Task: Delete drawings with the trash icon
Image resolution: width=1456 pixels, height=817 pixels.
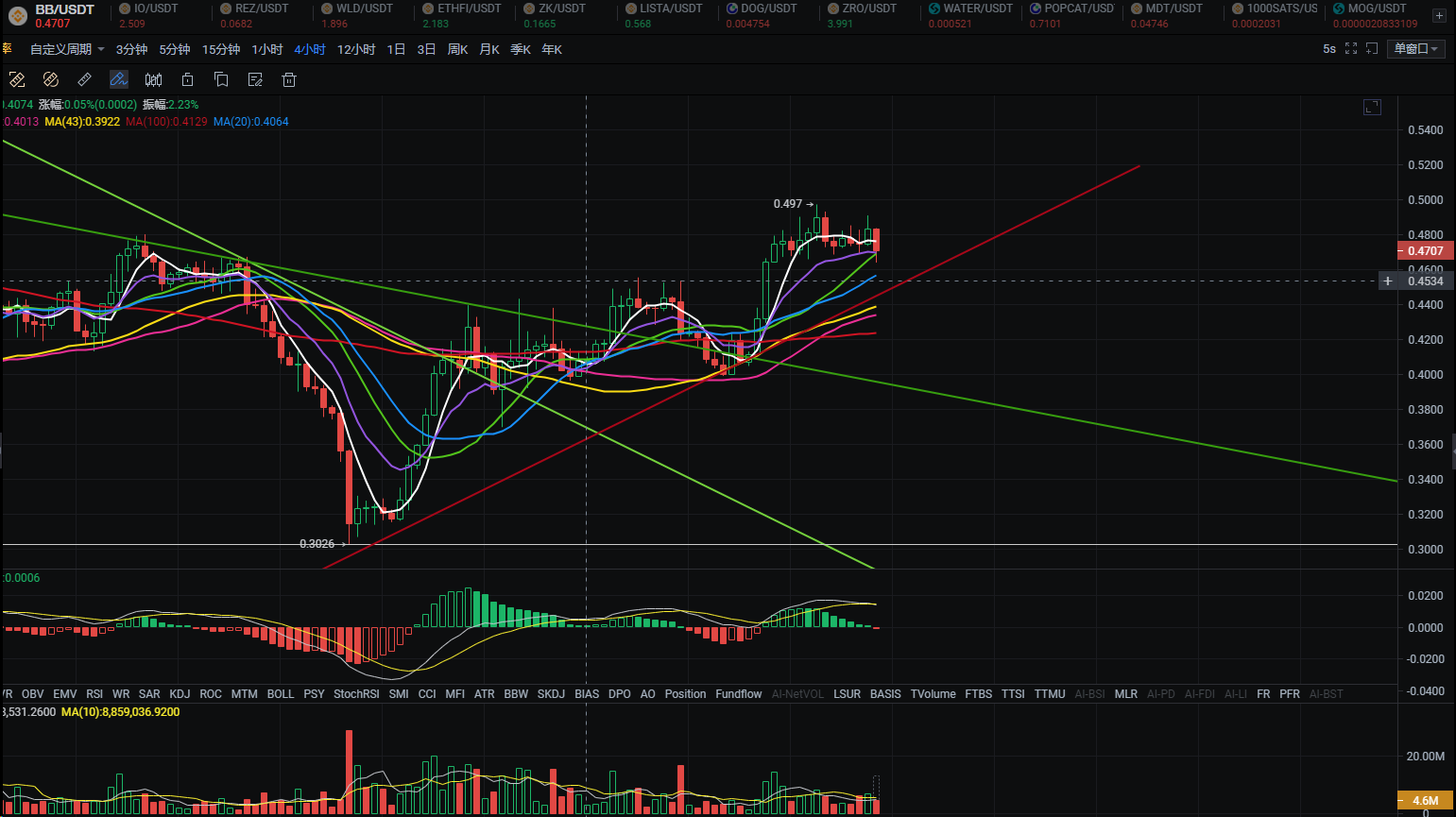Action: pos(289,80)
